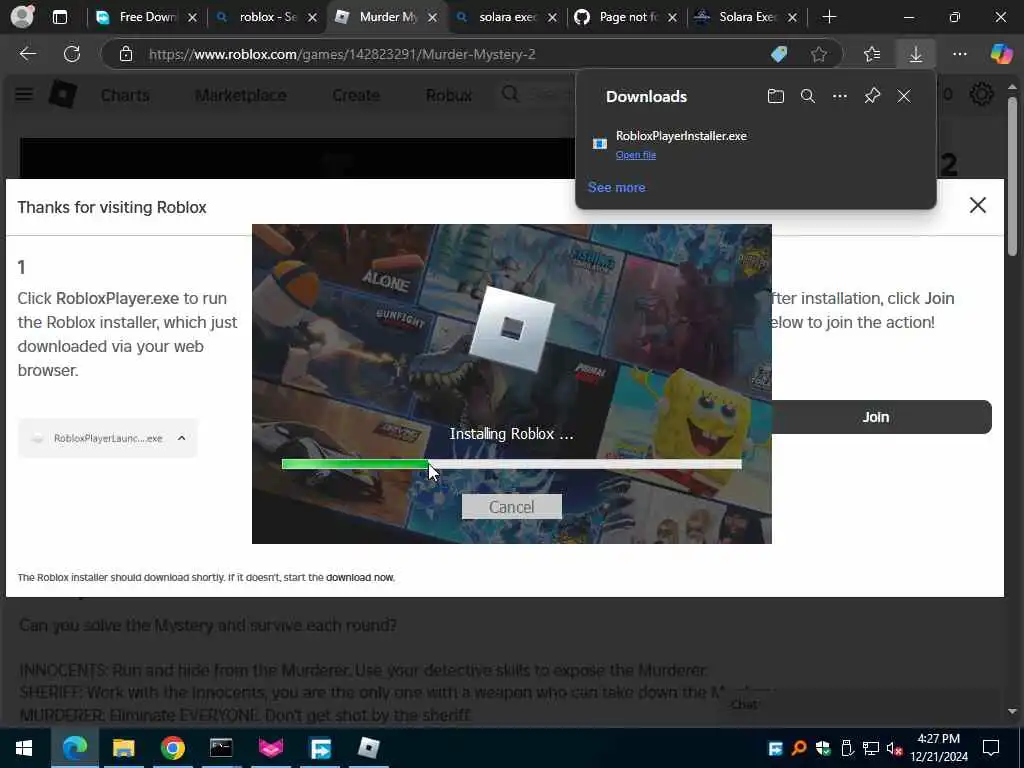The image size is (1024, 768).
Task: Open Robux in Roblox navigation
Action: 449,95
